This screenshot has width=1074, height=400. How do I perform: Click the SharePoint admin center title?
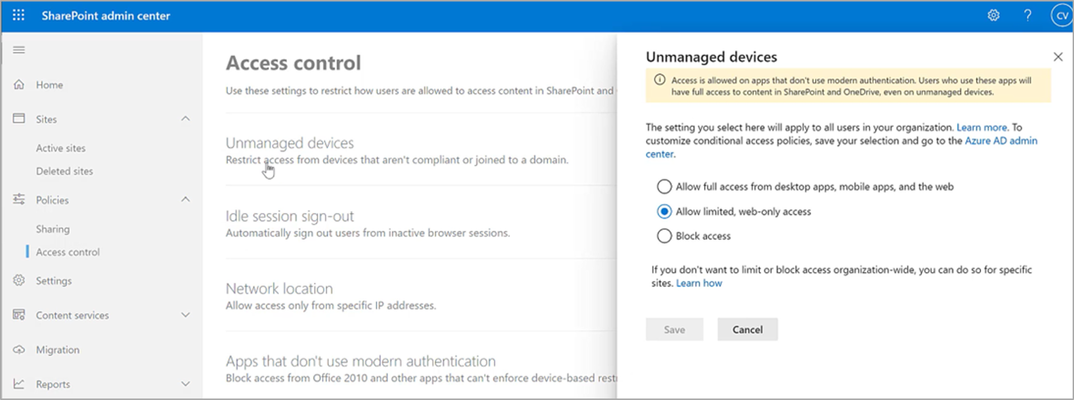pos(105,16)
